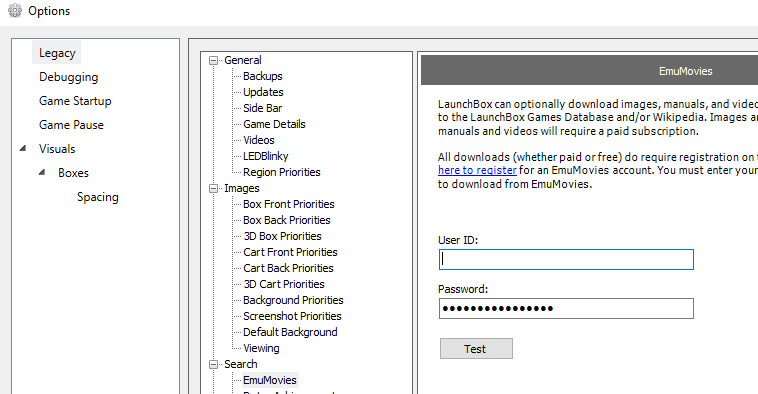The height and width of the screenshot is (394, 758).
Task: Click the 'User ID:' label
Action: (458, 240)
